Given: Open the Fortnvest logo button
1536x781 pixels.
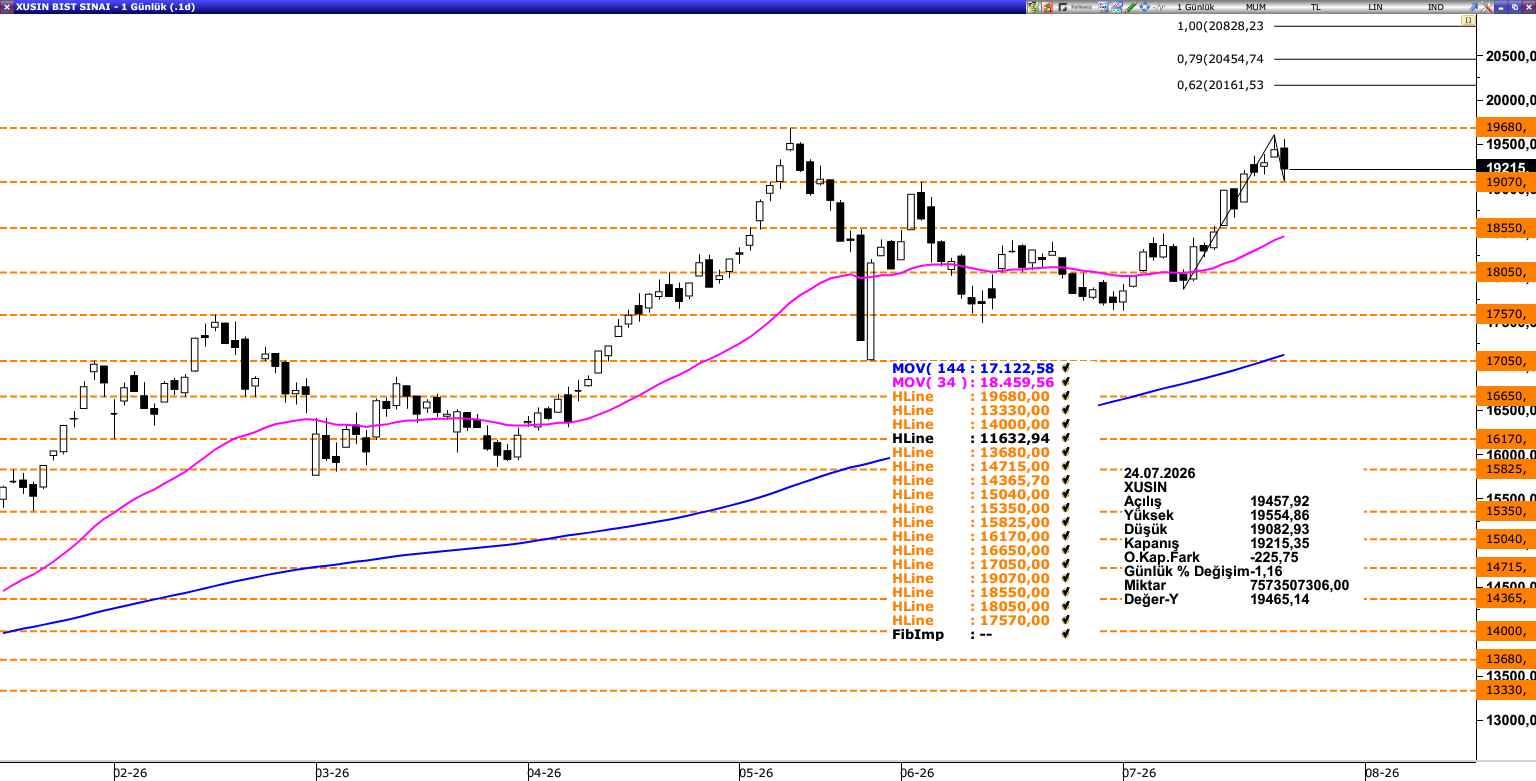Looking at the screenshot, I should tap(1075, 7).
